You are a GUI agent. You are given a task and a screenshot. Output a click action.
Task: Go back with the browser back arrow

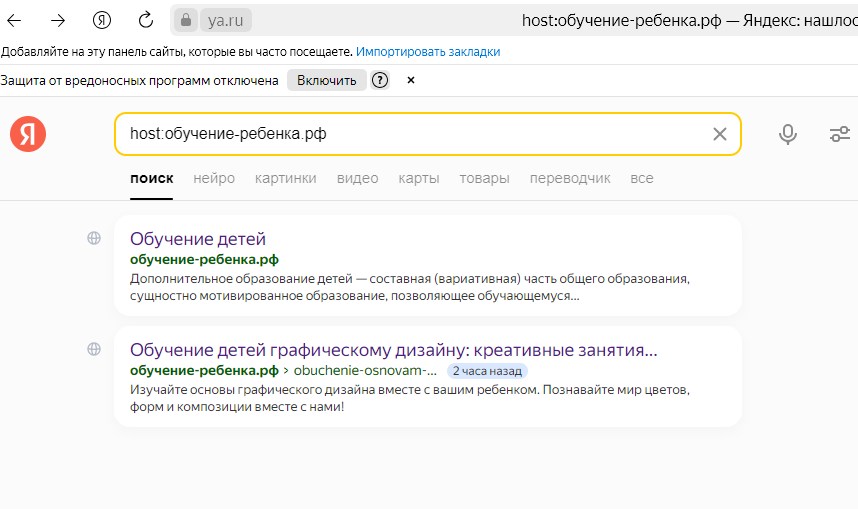[x=14, y=21]
